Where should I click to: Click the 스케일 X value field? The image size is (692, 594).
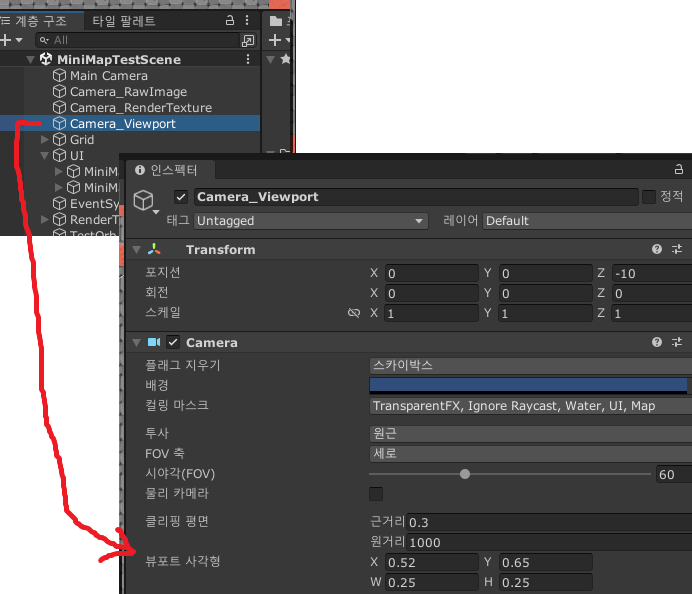click(432, 313)
